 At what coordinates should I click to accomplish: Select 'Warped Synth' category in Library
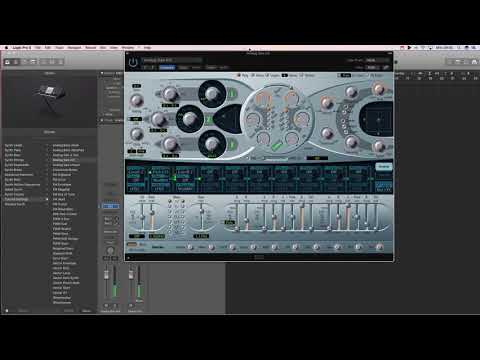[15, 204]
